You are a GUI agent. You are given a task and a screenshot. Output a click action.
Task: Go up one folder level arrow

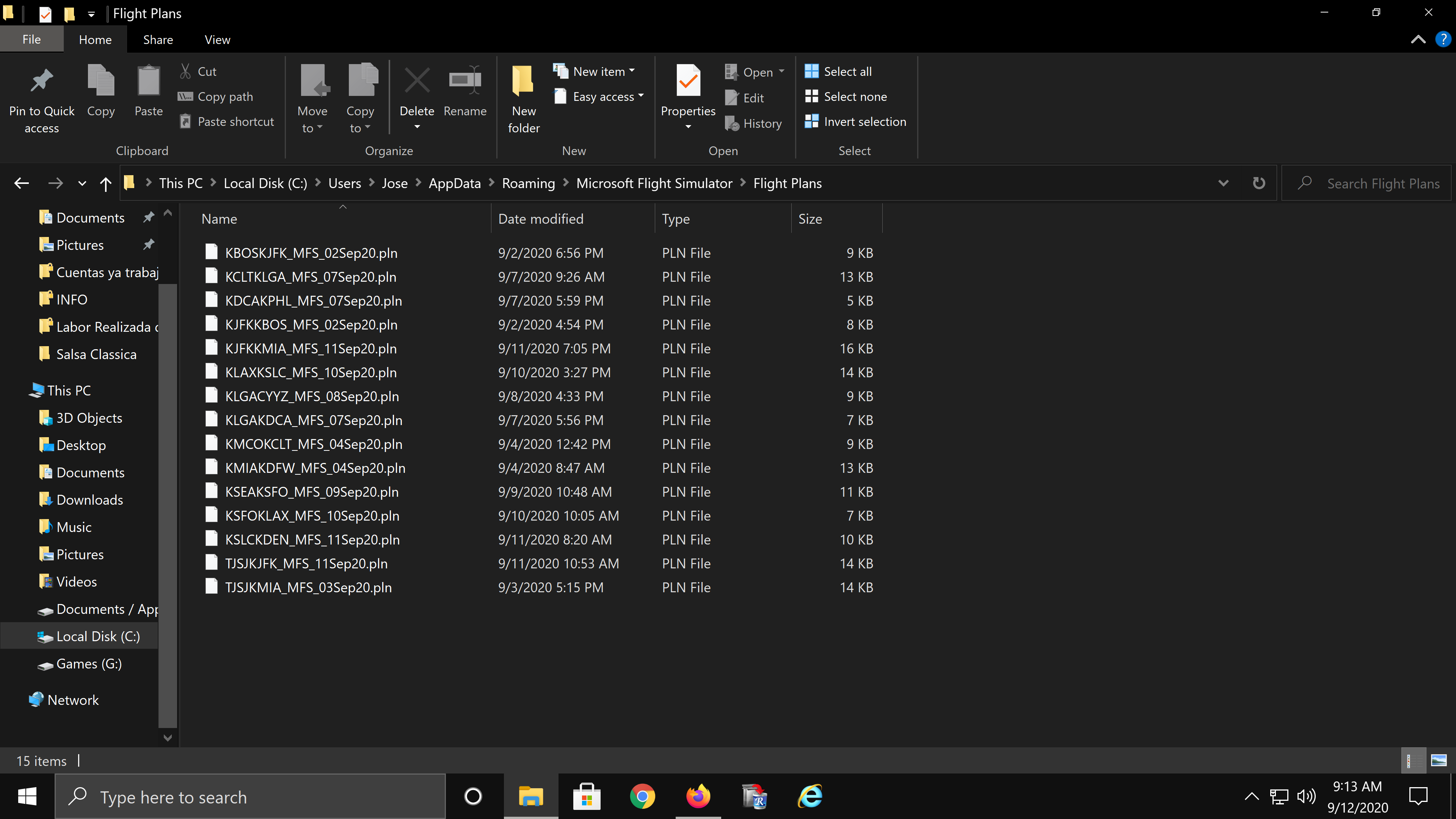105,183
